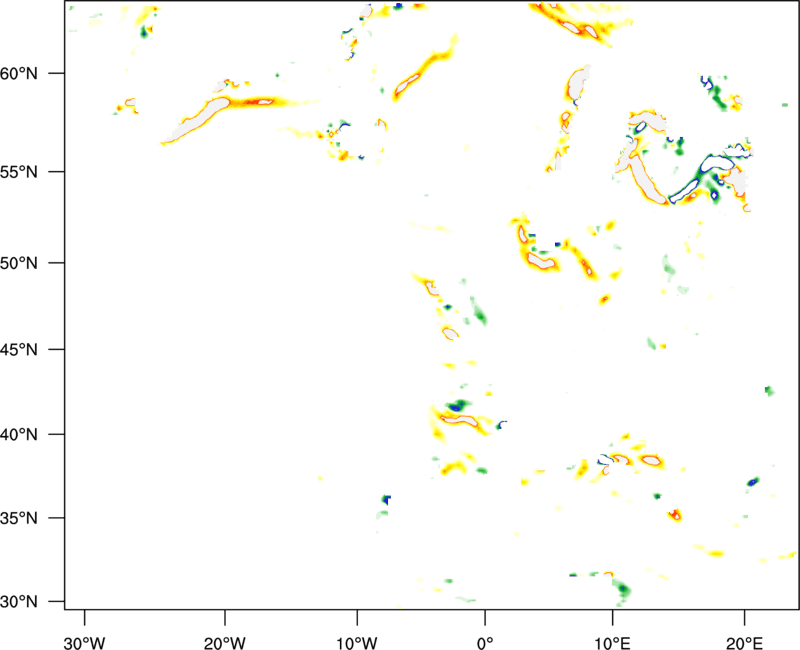Click the 10°E longitude label
This screenshot has height=650, width=800.
tap(612, 643)
